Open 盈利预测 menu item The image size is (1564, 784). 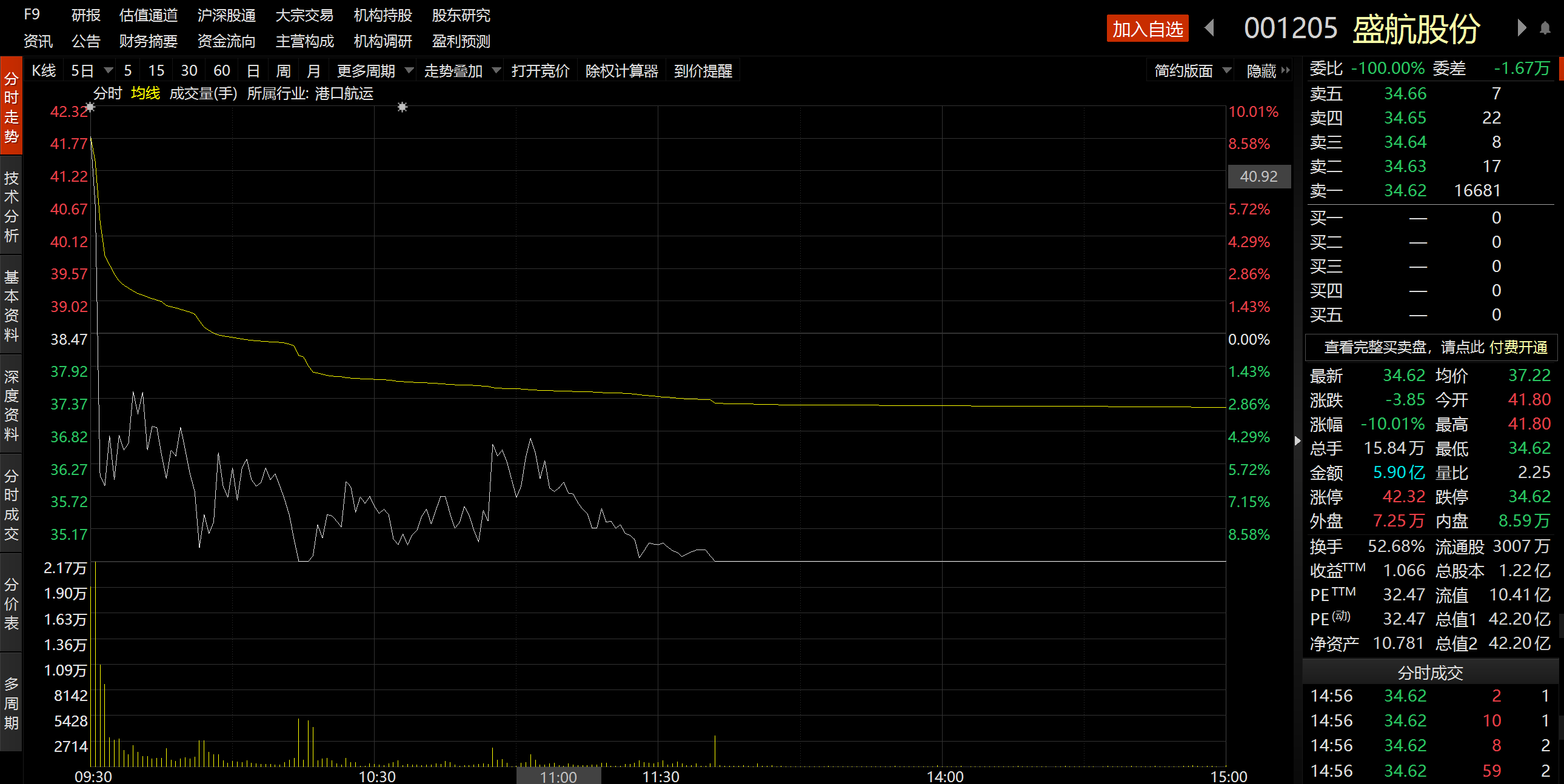(461, 41)
